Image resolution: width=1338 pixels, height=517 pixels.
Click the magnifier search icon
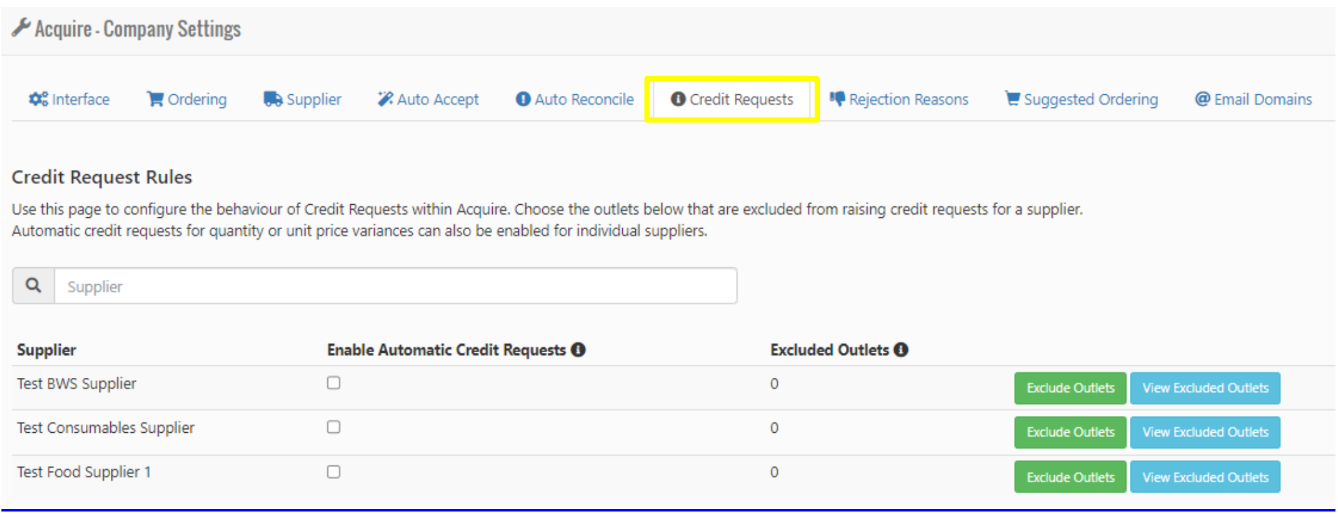click(33, 286)
